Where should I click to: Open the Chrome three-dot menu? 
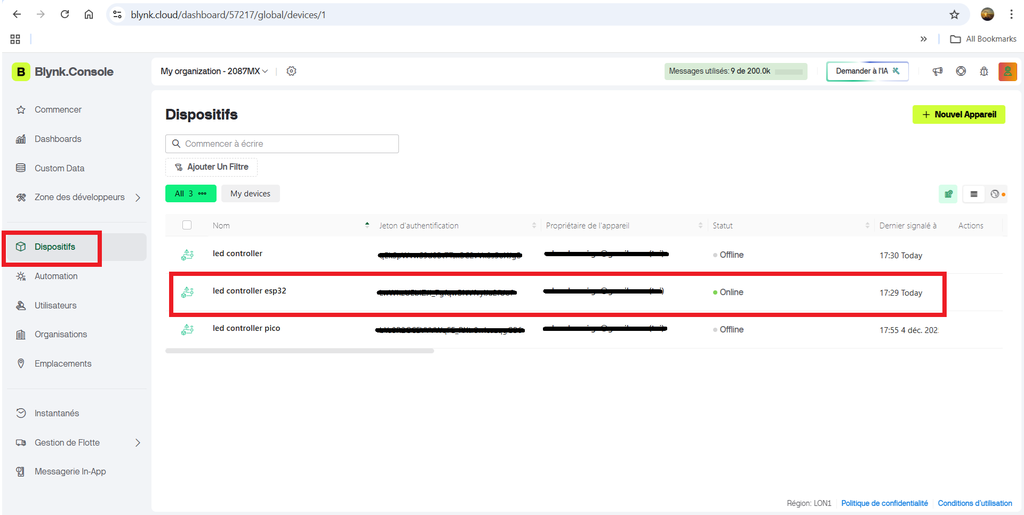coord(1011,14)
